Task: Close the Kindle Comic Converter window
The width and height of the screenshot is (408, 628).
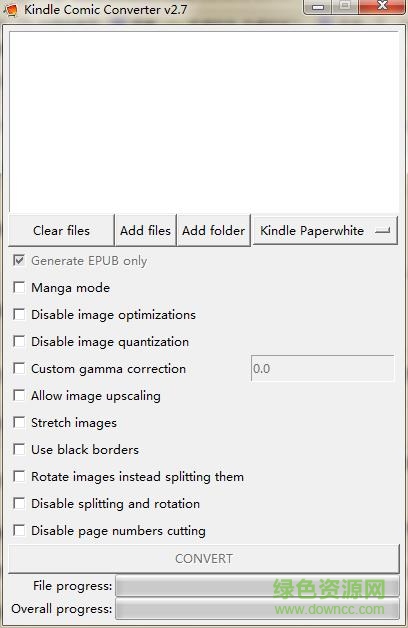Action: (382, 6)
